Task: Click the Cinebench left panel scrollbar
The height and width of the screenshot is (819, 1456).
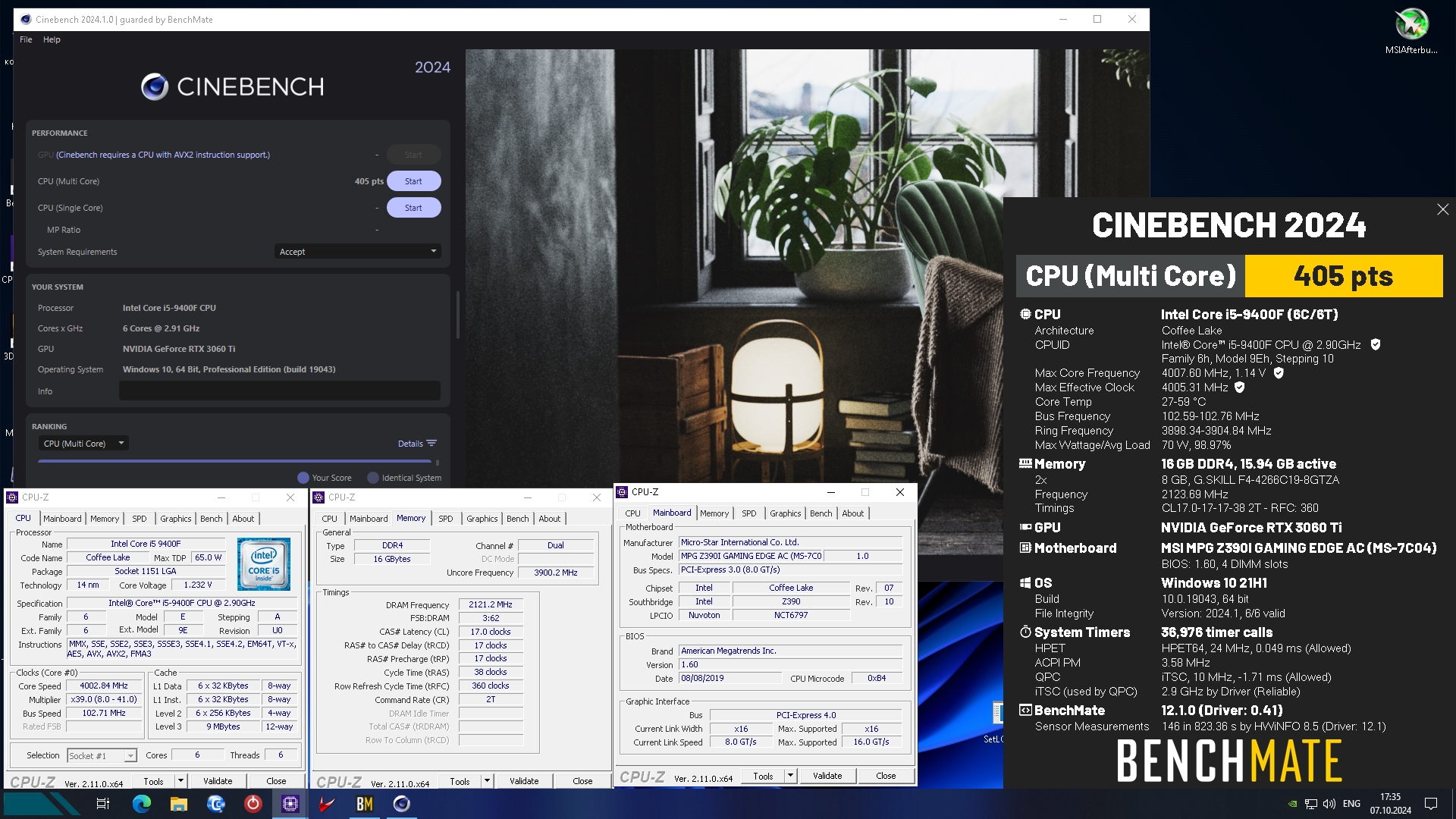Action: pos(457,314)
